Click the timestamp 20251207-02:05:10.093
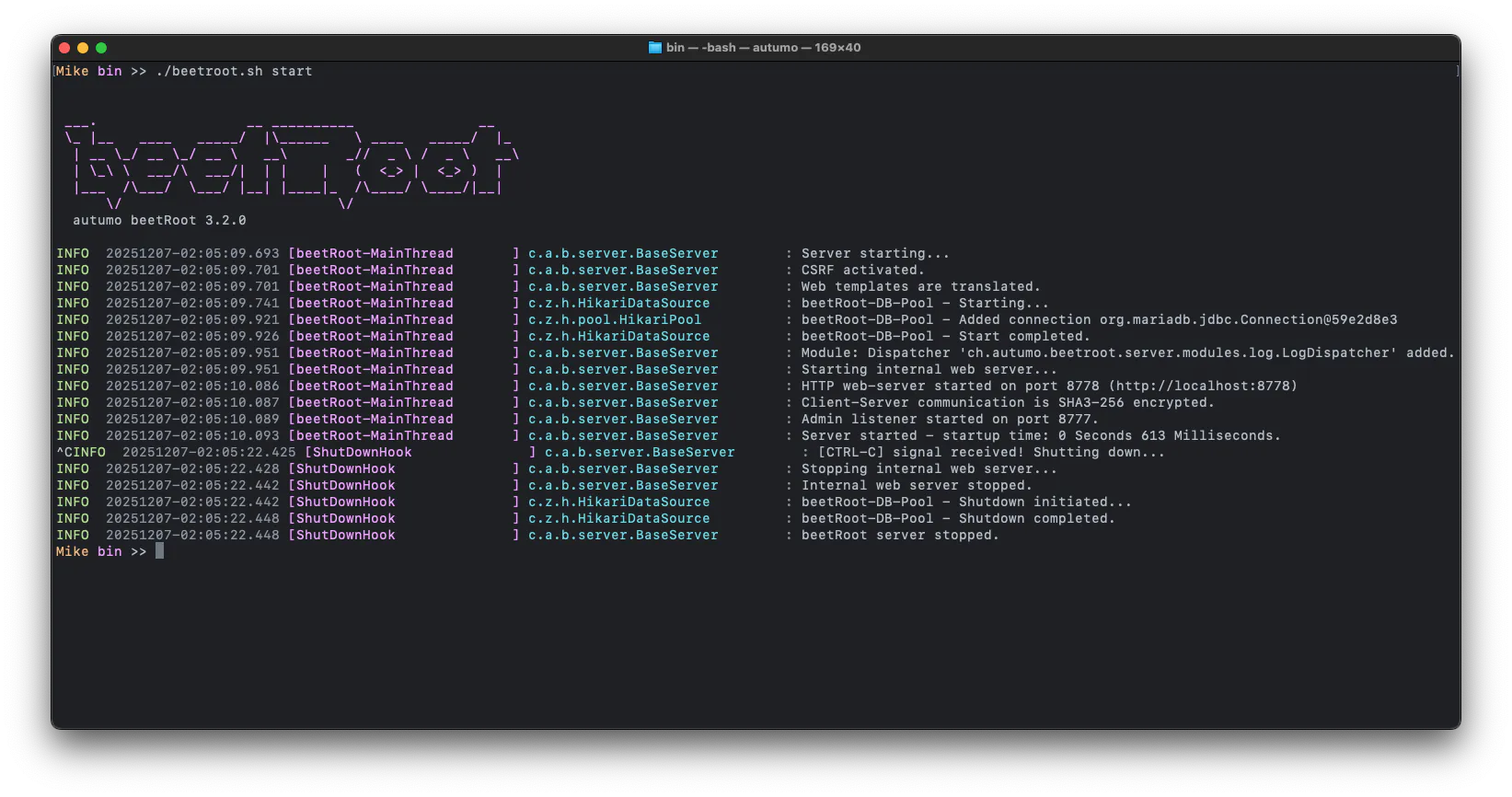This screenshot has height=797, width=1512. tap(192, 435)
